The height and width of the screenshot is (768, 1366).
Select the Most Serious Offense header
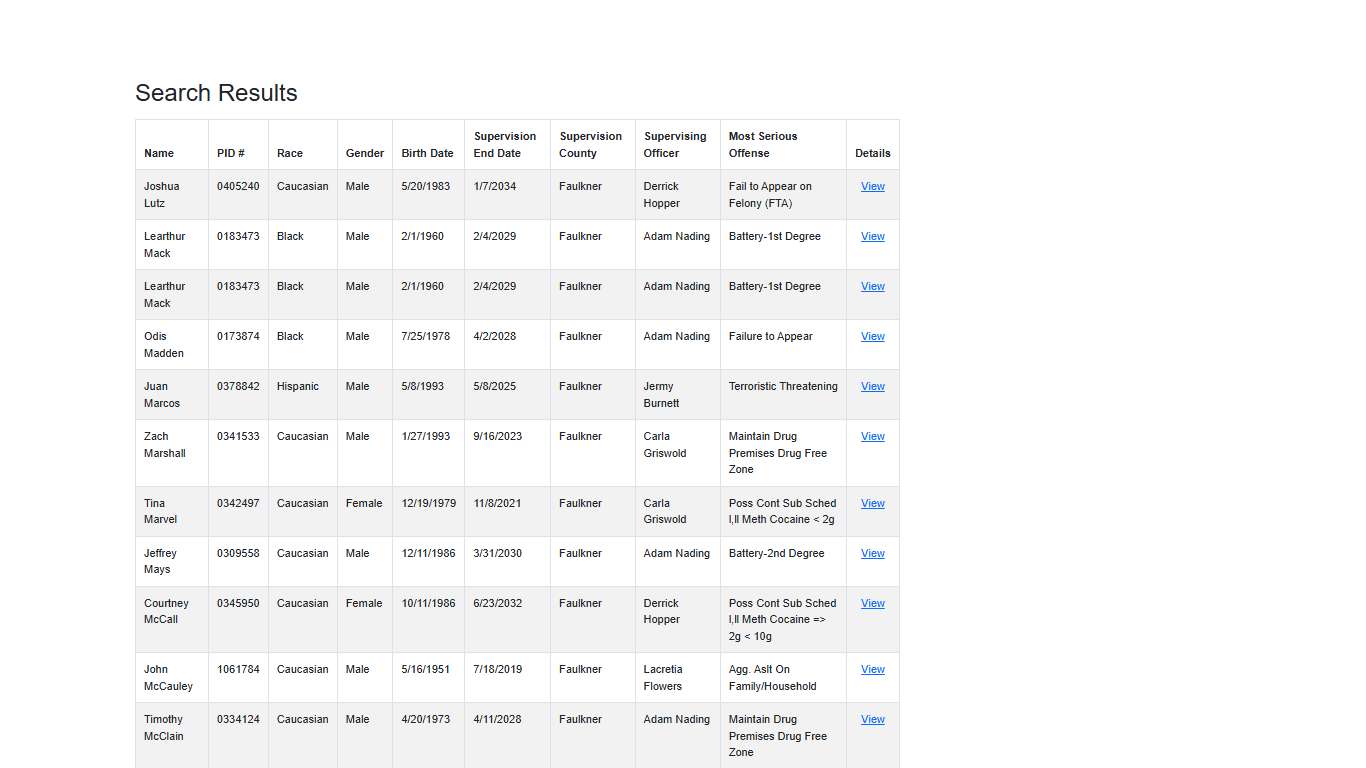point(763,145)
